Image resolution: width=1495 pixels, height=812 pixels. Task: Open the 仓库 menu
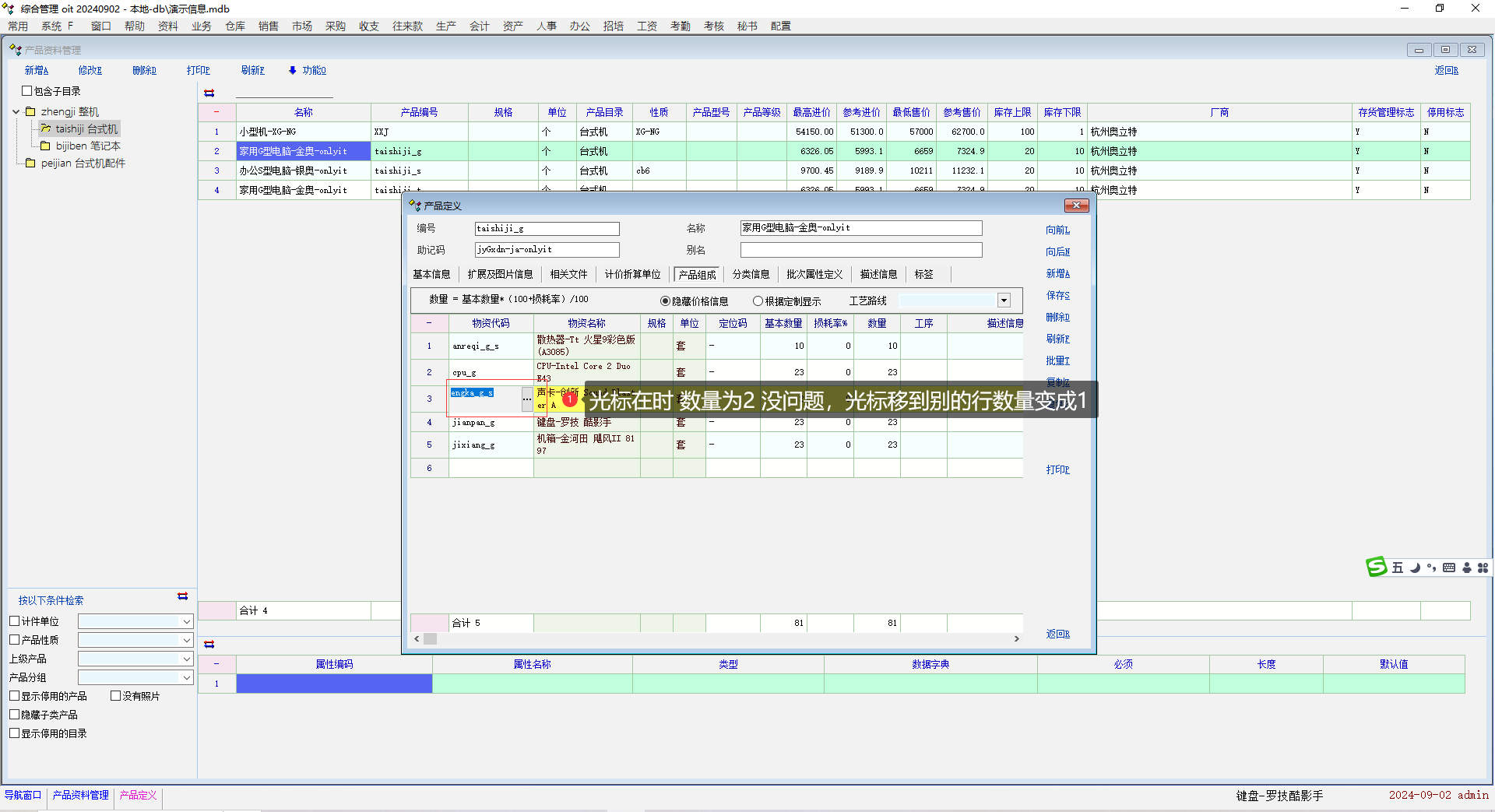click(234, 26)
